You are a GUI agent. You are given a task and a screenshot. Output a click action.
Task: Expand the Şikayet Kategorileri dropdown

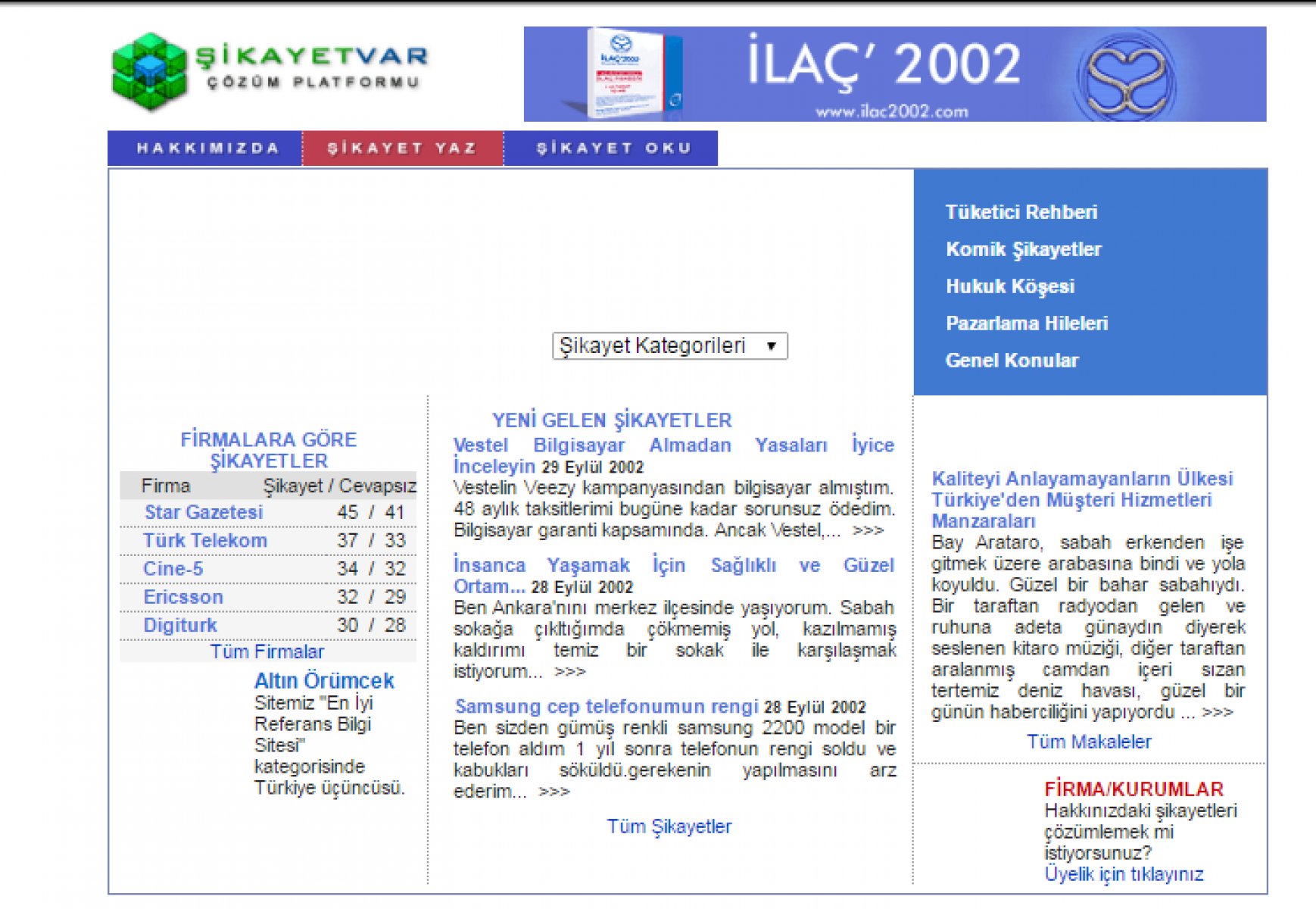[669, 346]
